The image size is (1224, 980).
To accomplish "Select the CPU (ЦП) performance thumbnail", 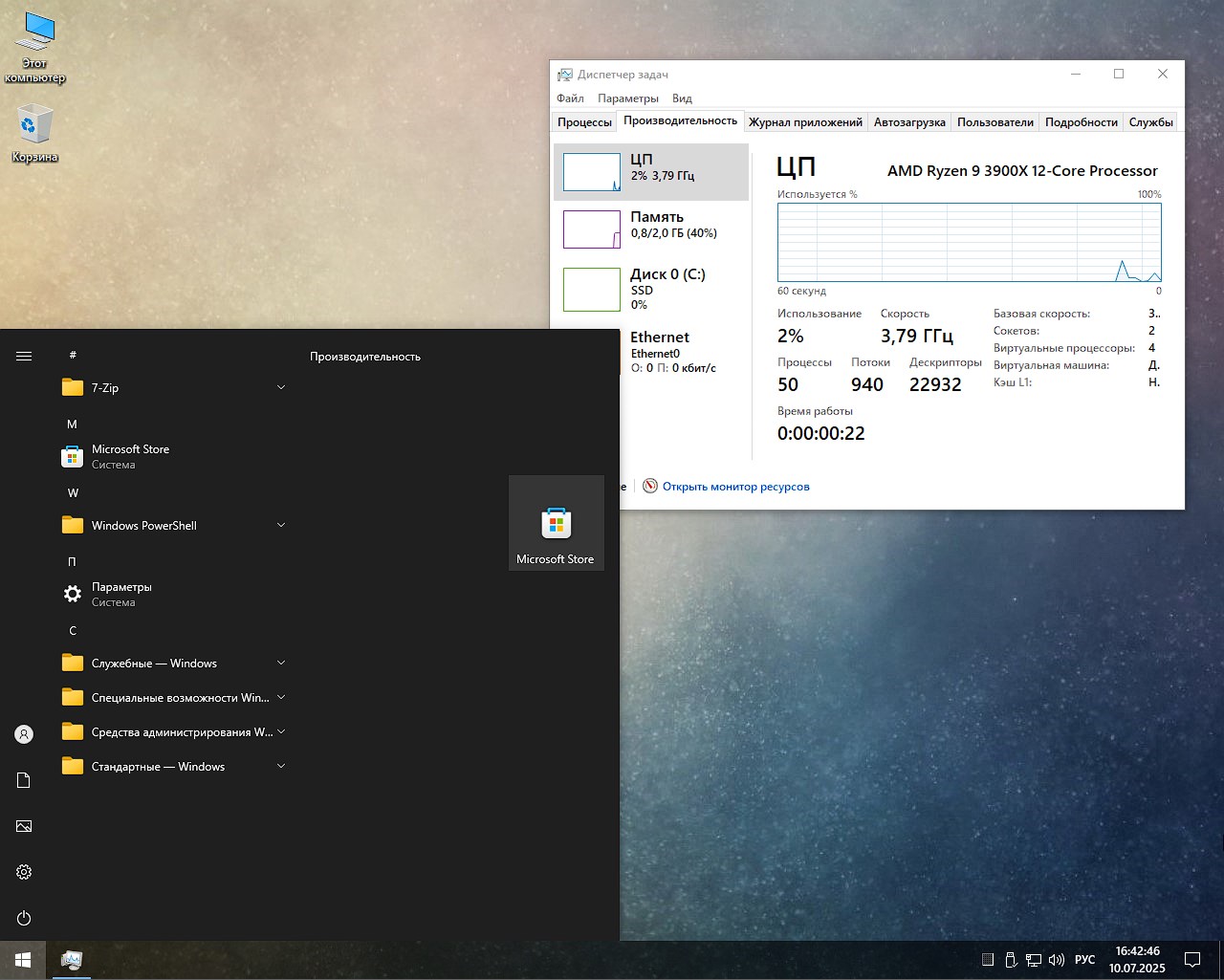I will coord(651,172).
